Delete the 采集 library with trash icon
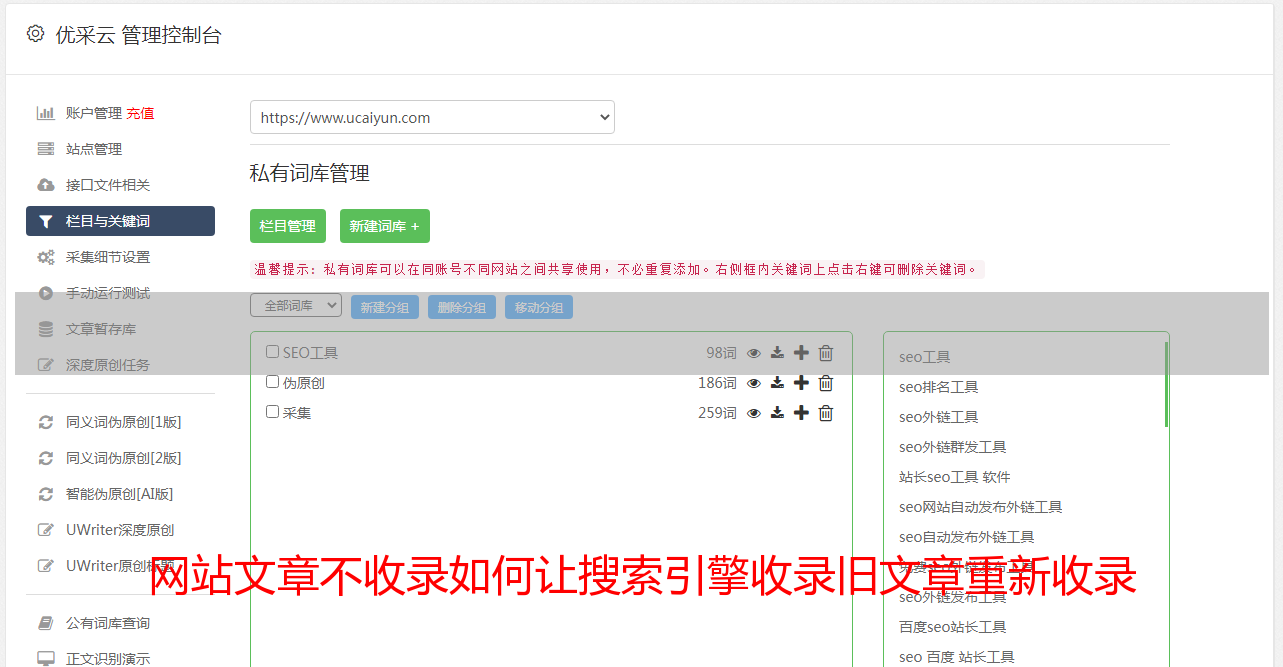The height and width of the screenshot is (667, 1283). click(826, 413)
